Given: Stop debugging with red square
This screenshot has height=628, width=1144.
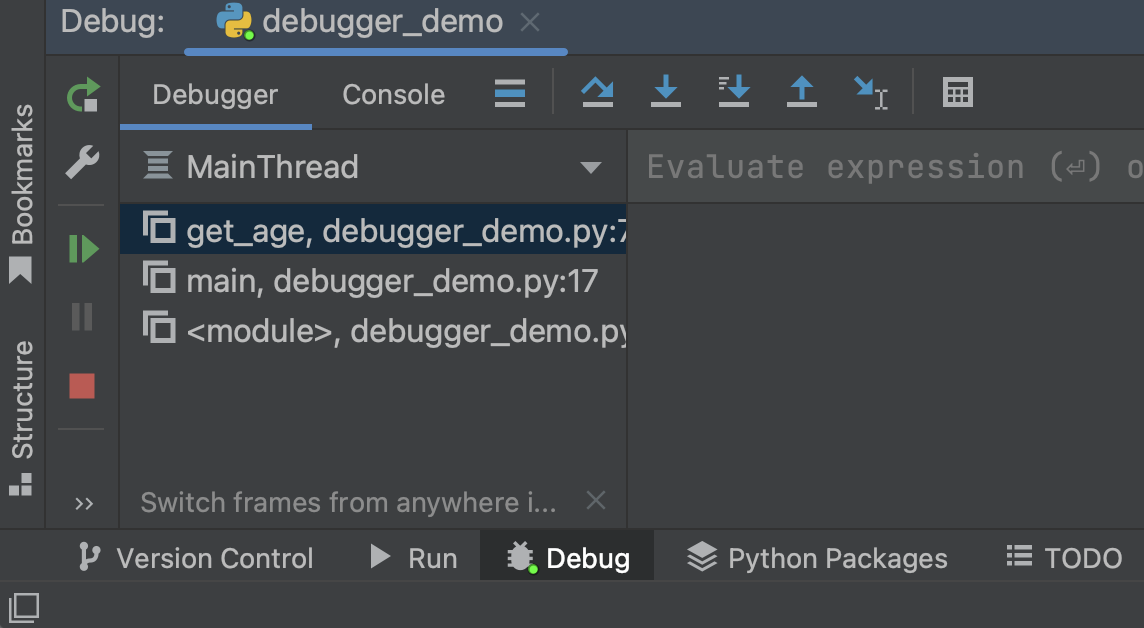Looking at the screenshot, I should 82,386.
